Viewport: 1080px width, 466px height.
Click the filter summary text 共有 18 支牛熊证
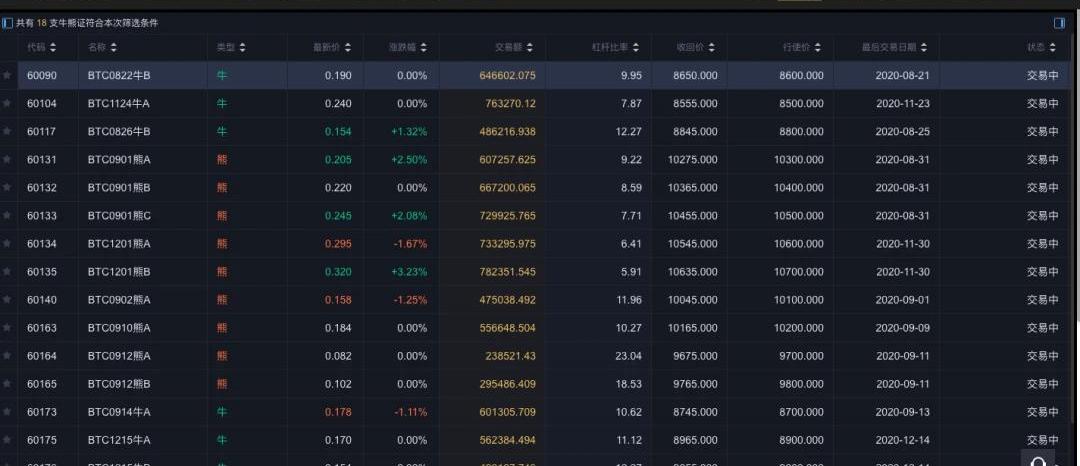(x=87, y=23)
